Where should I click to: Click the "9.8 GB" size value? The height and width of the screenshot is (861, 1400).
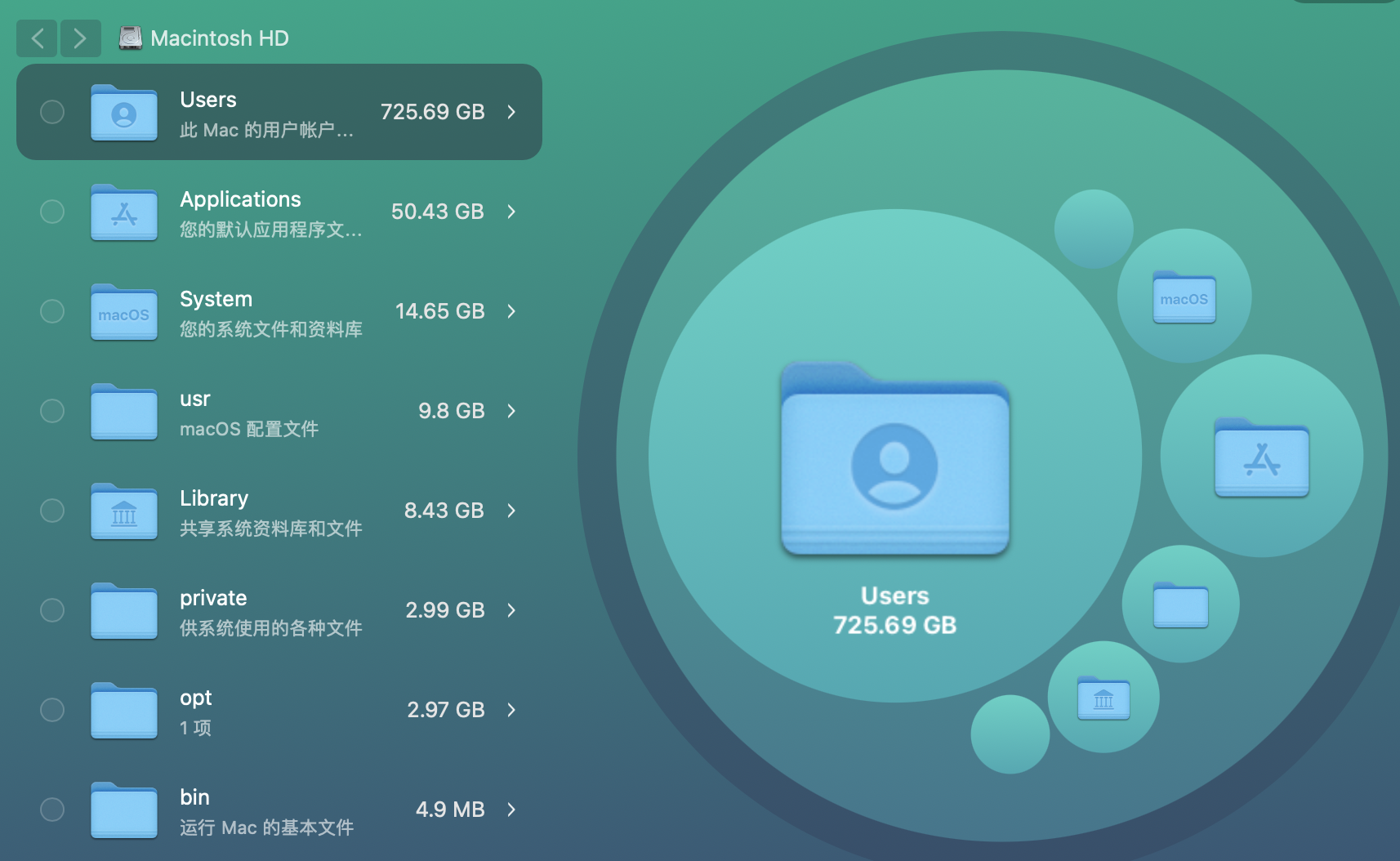[x=452, y=411]
